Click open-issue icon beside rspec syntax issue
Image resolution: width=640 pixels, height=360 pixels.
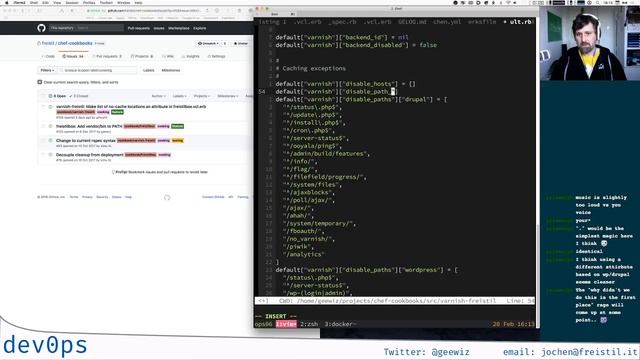(51, 140)
